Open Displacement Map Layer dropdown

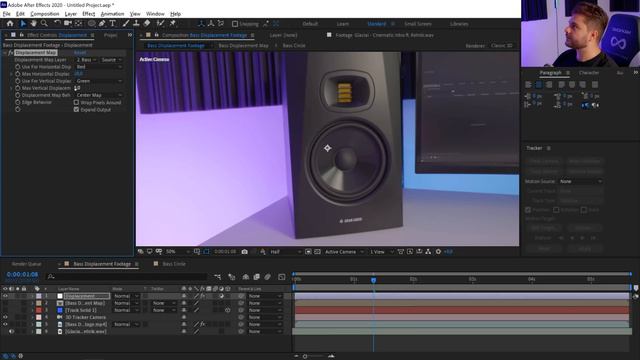87,60
